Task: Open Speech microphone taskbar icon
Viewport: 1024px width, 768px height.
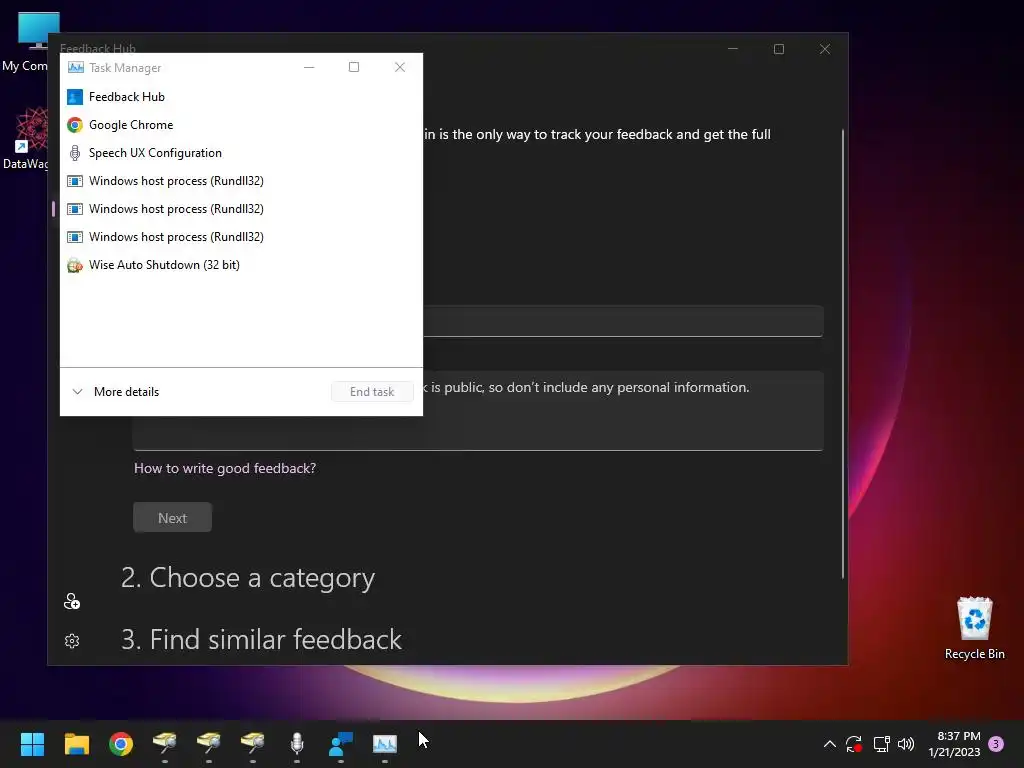Action: pos(297,744)
